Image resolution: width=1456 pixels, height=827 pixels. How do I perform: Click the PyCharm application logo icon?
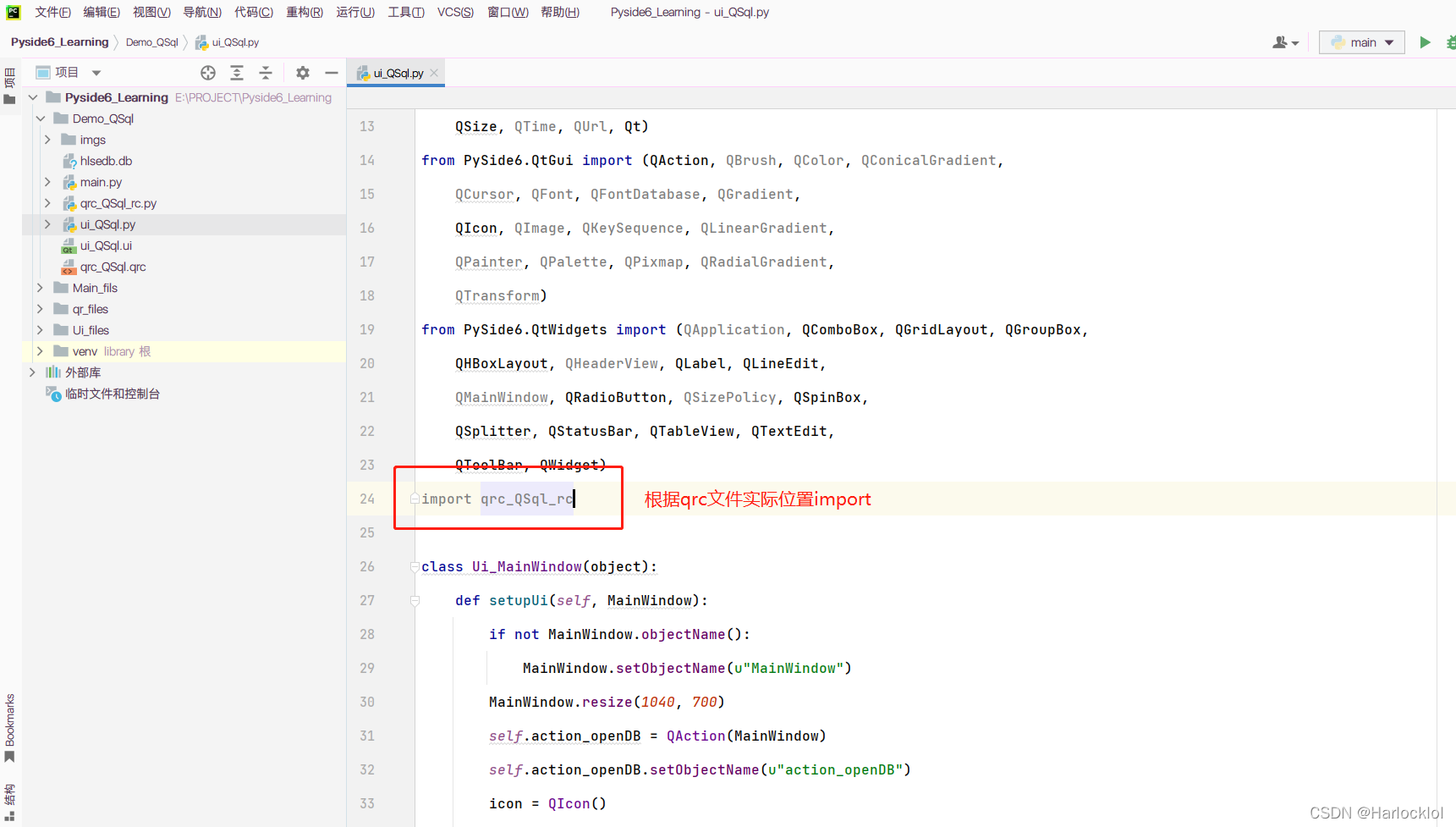(x=14, y=12)
